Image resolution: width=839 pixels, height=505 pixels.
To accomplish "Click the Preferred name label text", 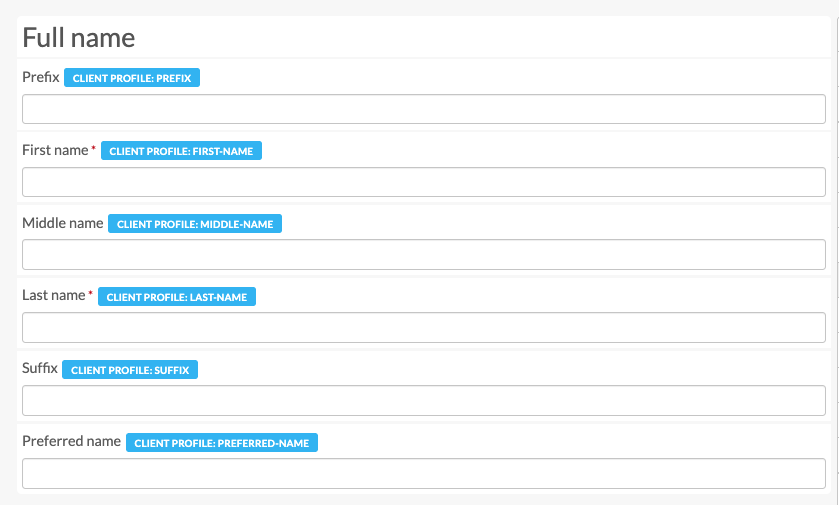I will tap(71, 441).
